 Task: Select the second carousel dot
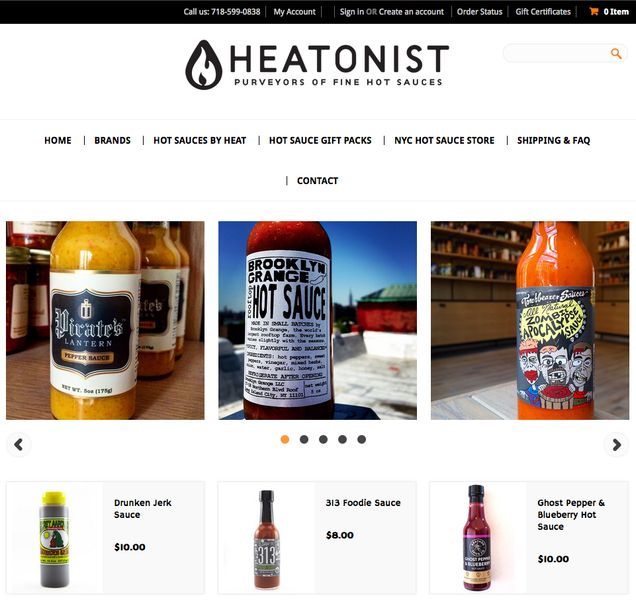[x=304, y=439]
